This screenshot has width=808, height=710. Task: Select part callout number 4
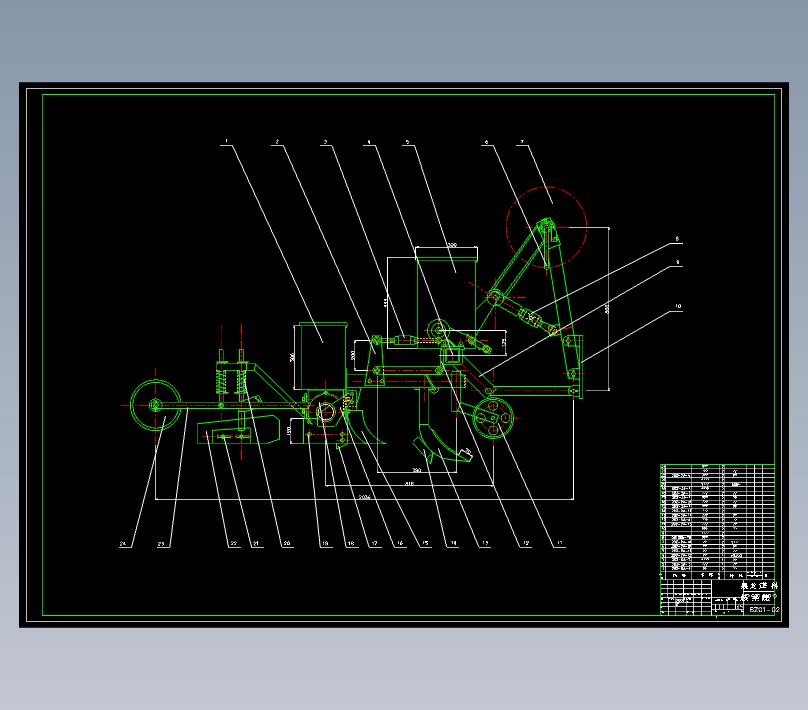tap(368, 142)
